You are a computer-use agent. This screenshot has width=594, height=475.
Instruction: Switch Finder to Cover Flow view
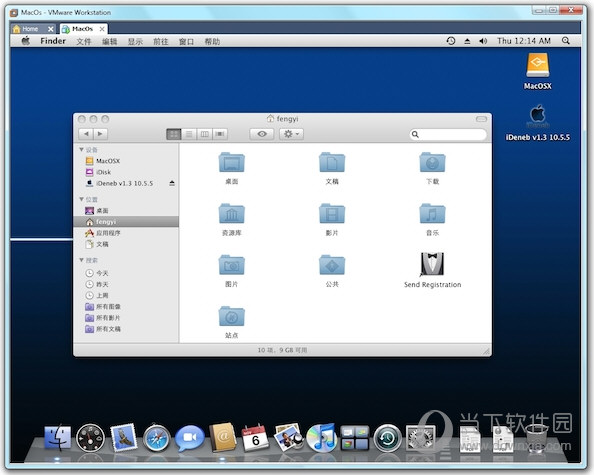220,134
